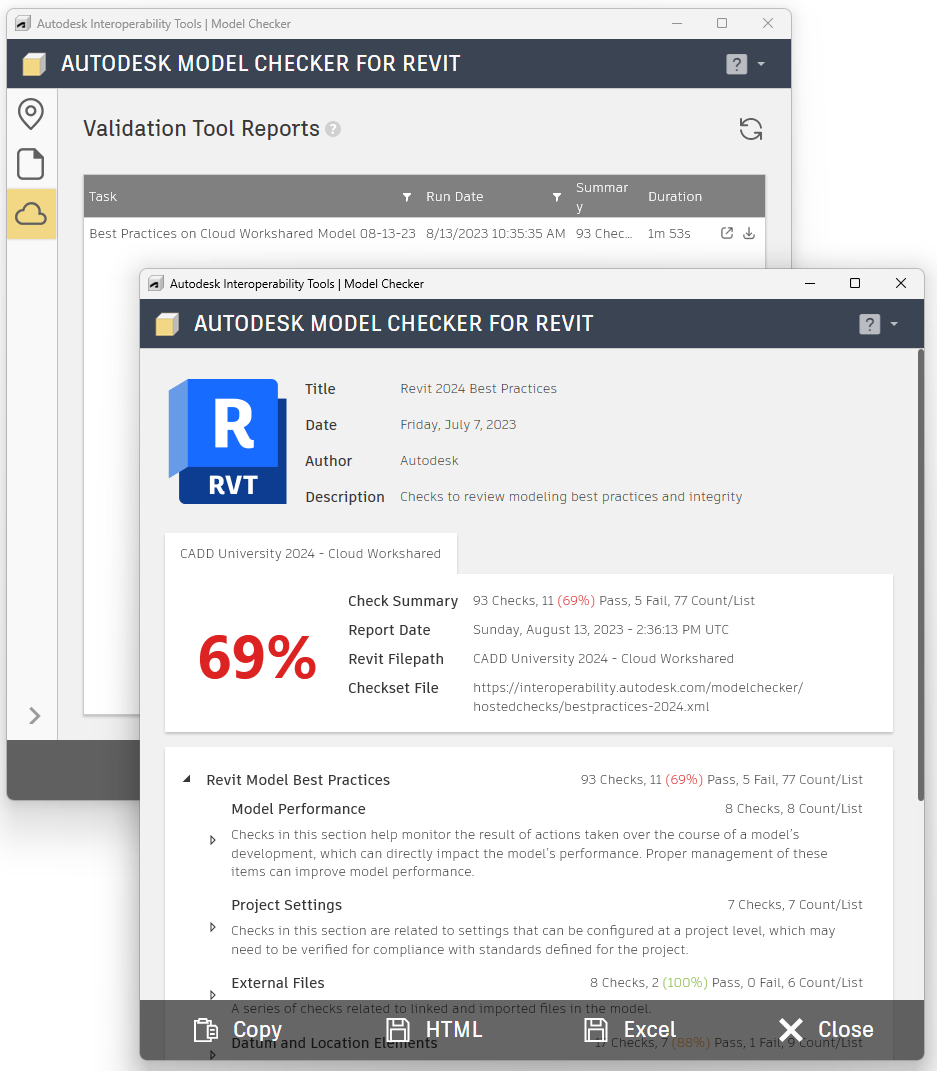937x1071 pixels.
Task: Open help dropdown arrow in back window header
Action: point(761,64)
